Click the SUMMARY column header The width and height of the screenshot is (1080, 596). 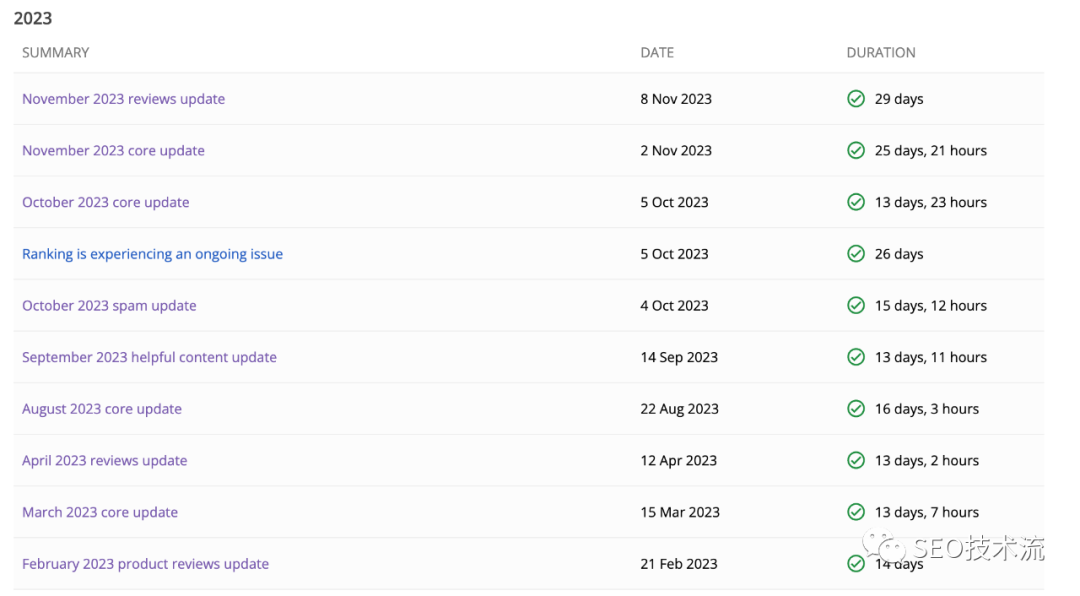click(x=55, y=53)
